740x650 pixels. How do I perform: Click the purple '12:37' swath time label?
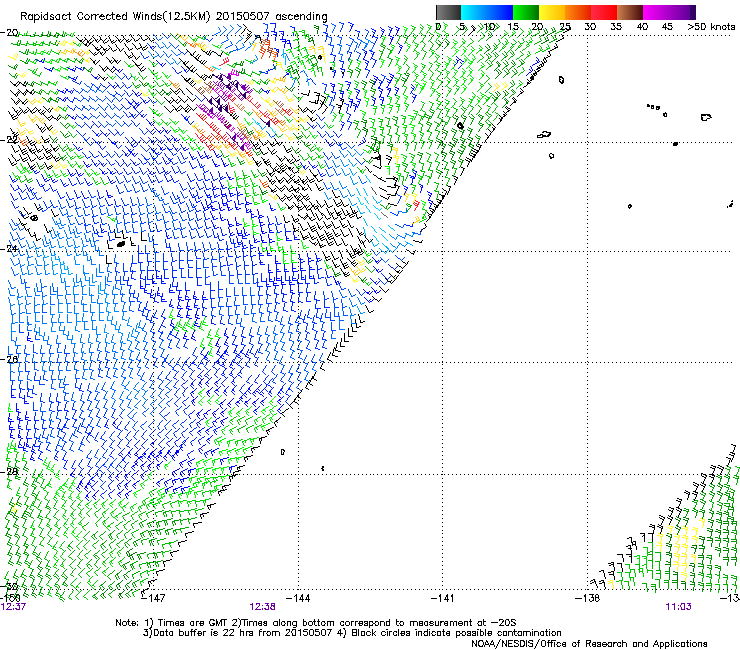tap(13, 607)
